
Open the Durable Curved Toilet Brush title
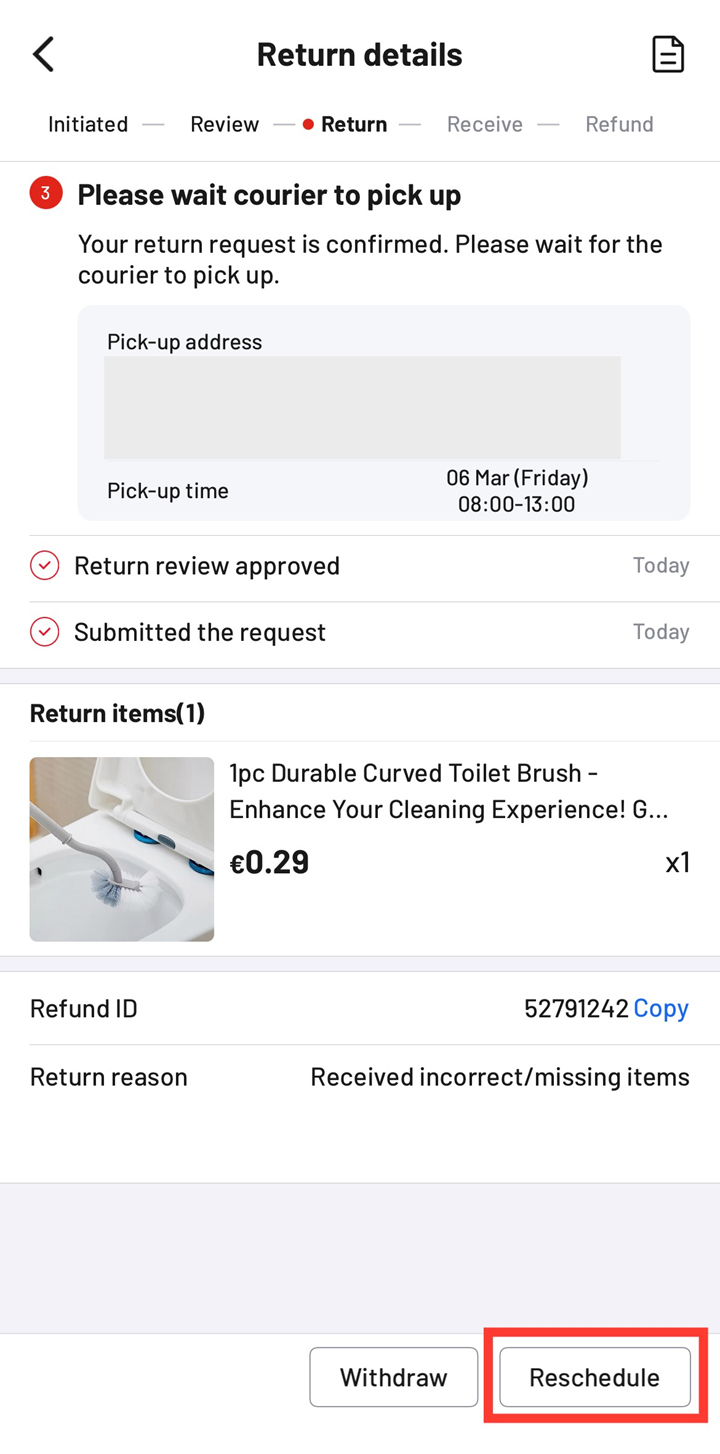click(x=449, y=791)
